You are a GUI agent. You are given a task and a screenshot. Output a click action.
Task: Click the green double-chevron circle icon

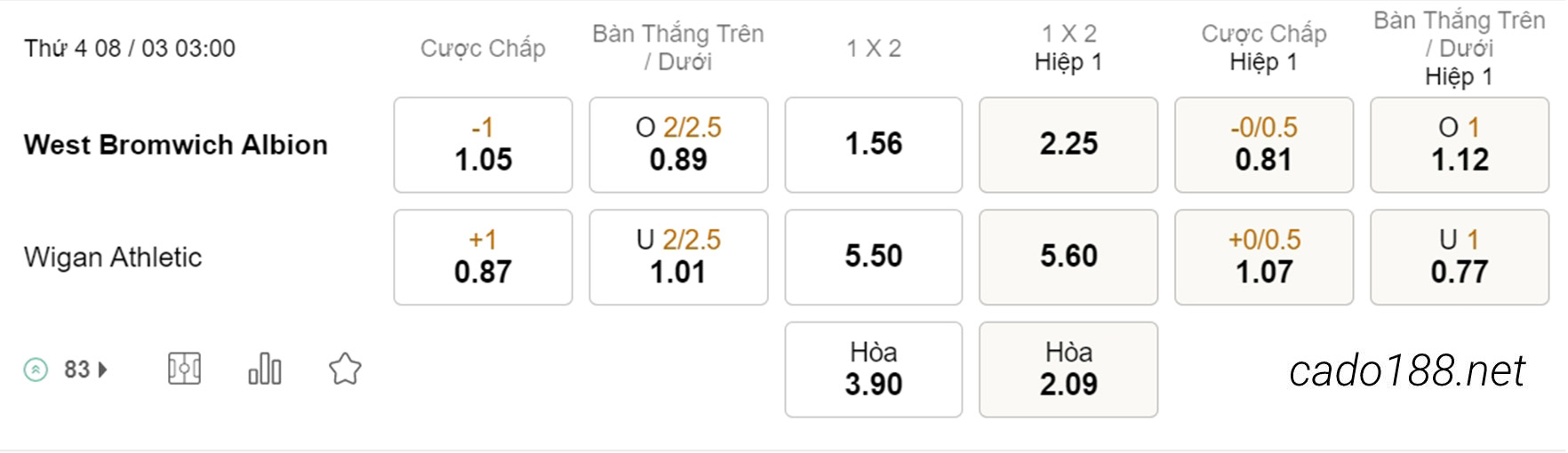click(x=36, y=370)
